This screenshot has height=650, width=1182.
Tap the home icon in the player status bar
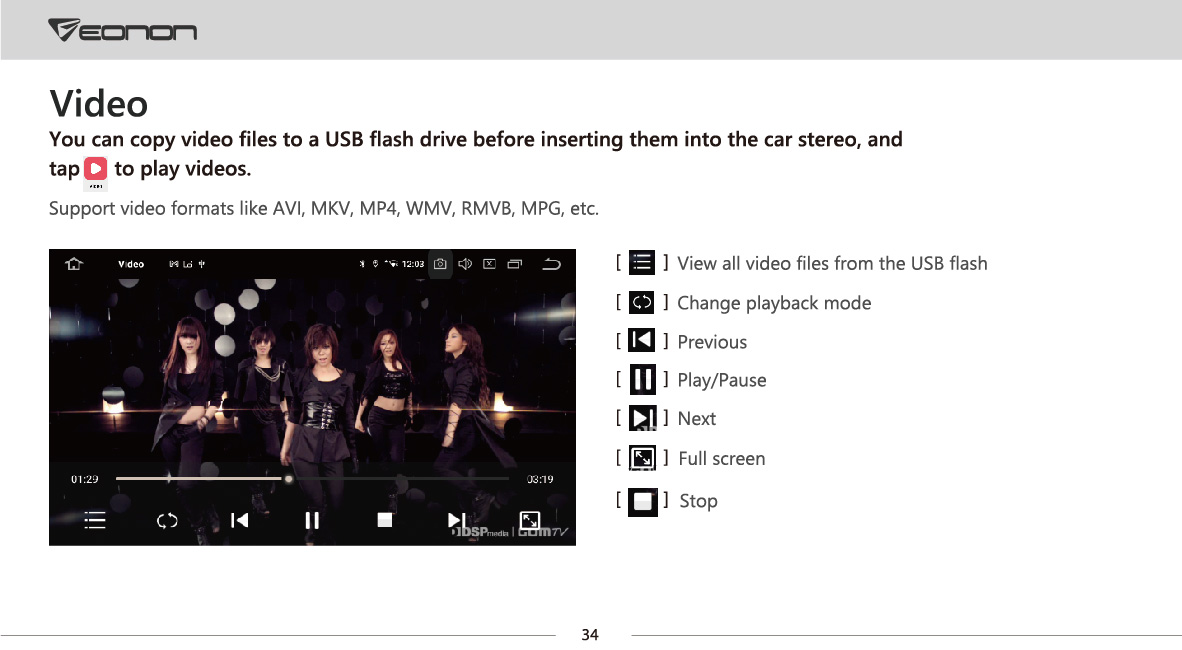[x=74, y=263]
